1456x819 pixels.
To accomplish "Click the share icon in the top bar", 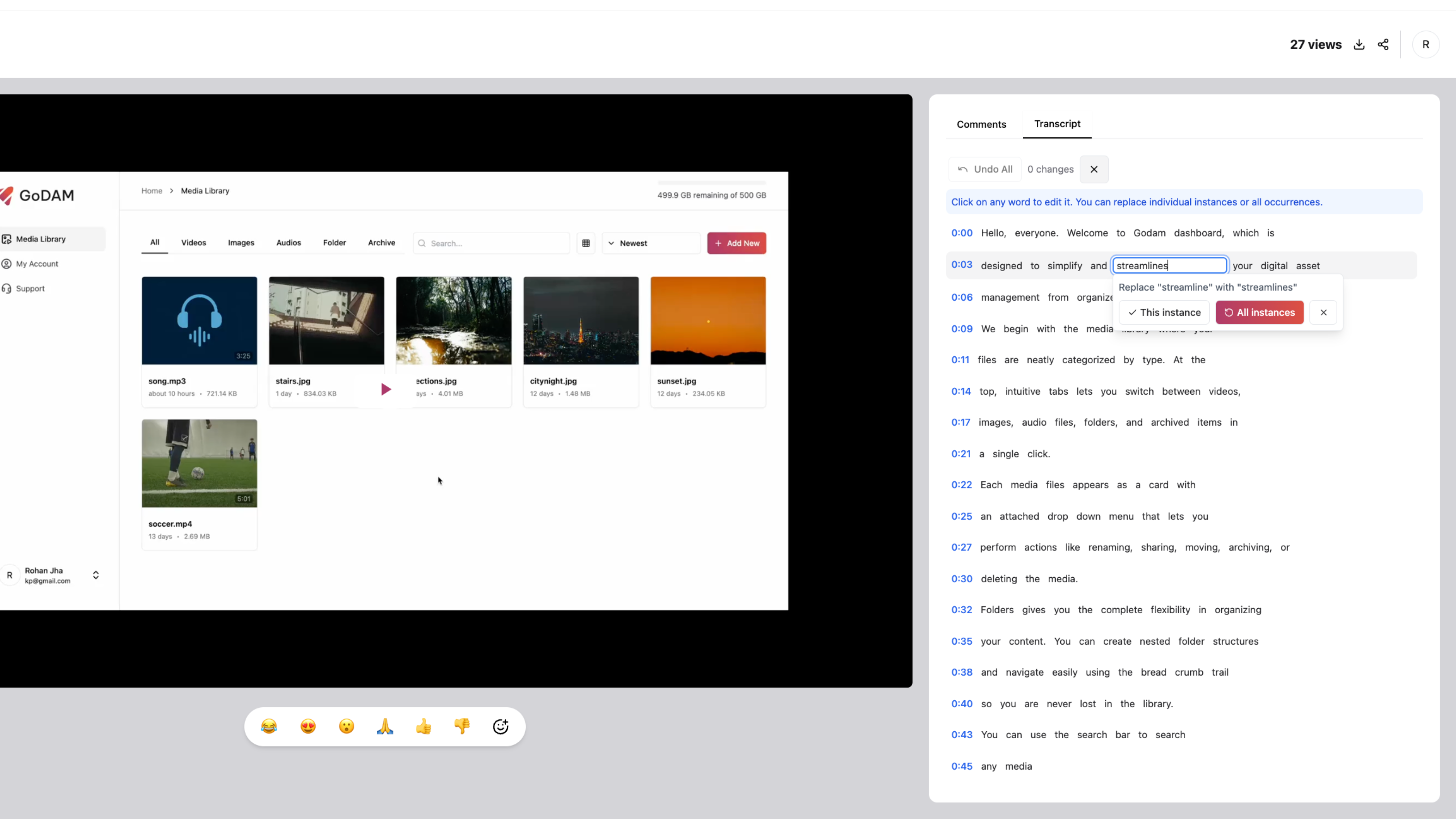I will tap(1383, 45).
